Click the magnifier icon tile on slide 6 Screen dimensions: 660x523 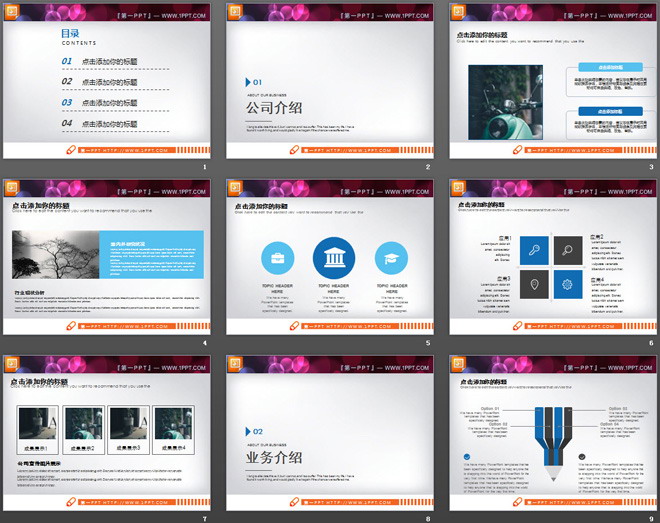coord(568,251)
